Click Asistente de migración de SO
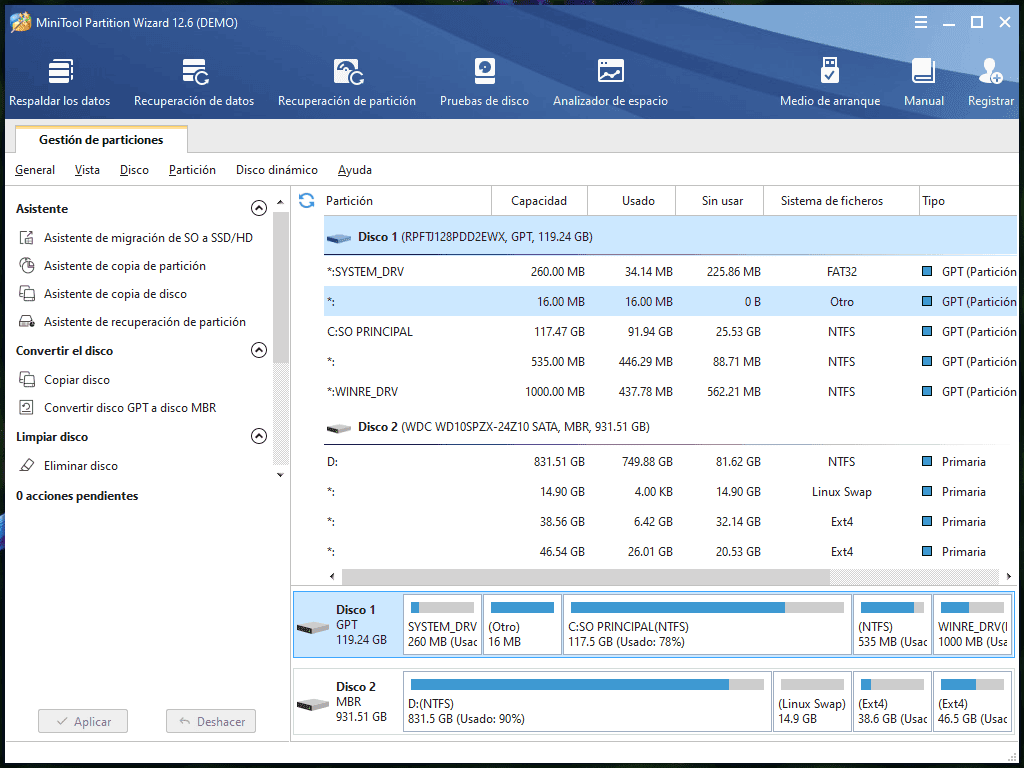Viewport: 1024px width, 768px height. (x=148, y=238)
